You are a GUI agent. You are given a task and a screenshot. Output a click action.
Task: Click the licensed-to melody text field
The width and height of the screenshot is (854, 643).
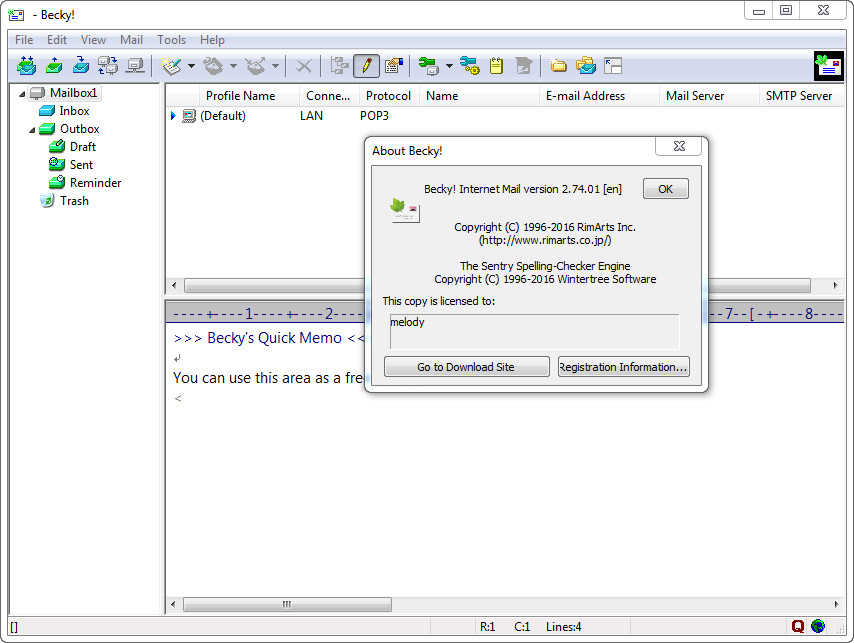click(x=534, y=331)
